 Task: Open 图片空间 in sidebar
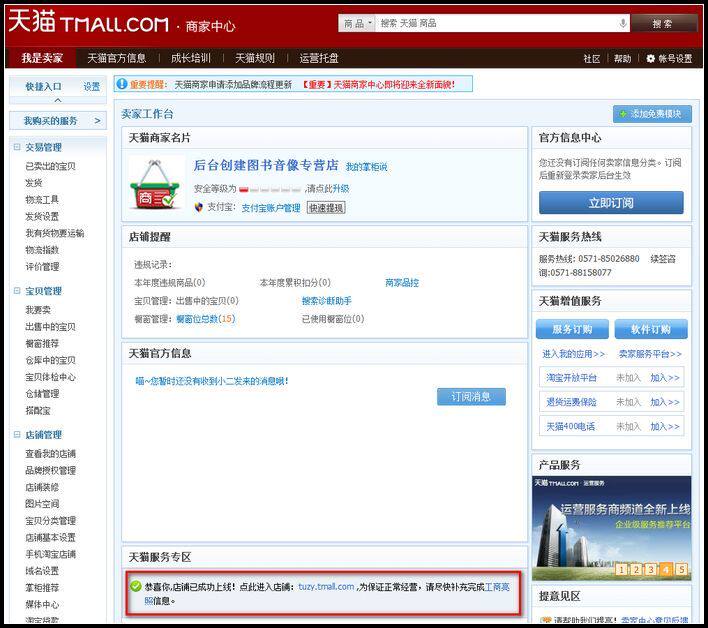42,504
